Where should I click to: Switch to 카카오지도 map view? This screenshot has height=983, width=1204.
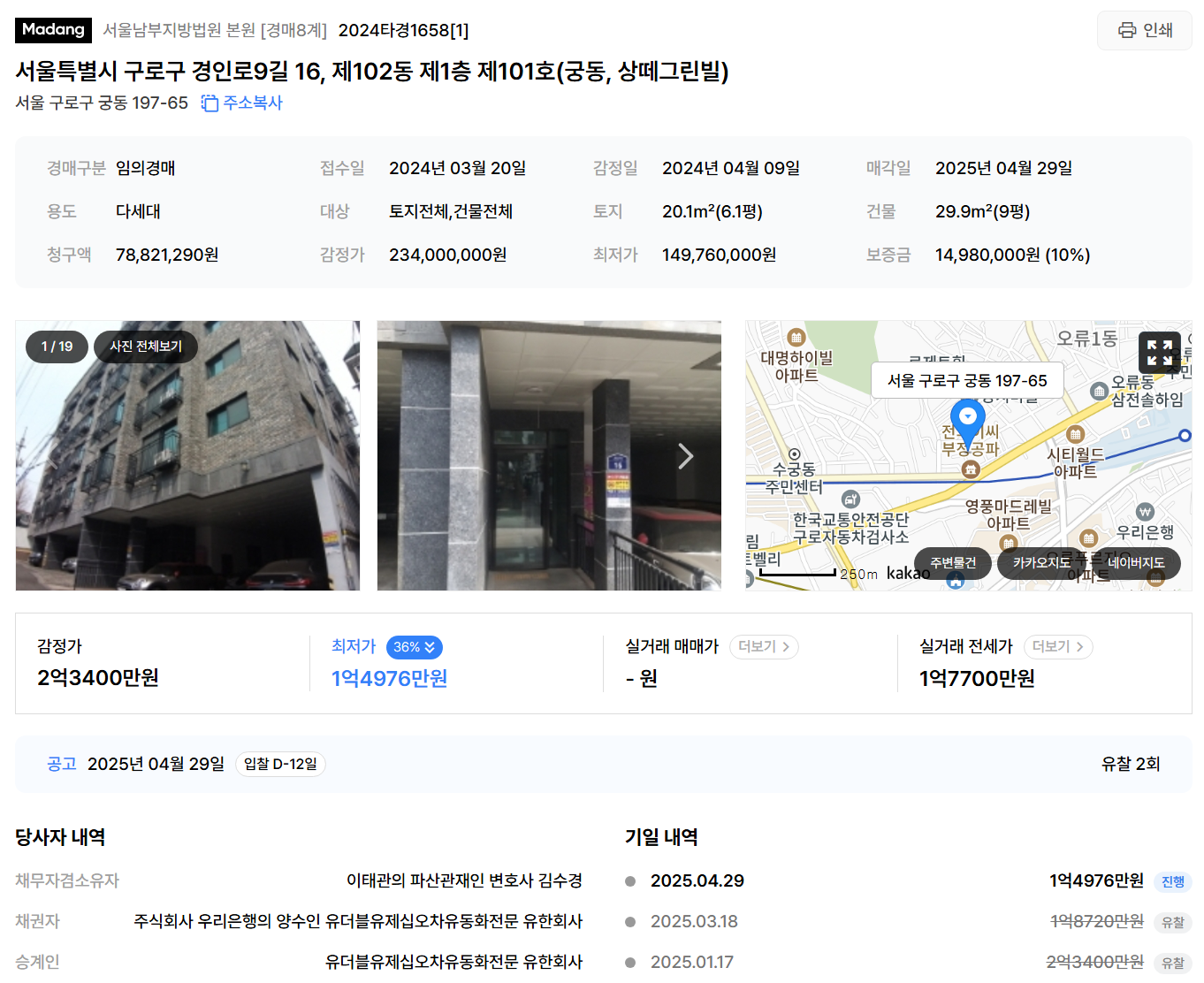point(1041,563)
